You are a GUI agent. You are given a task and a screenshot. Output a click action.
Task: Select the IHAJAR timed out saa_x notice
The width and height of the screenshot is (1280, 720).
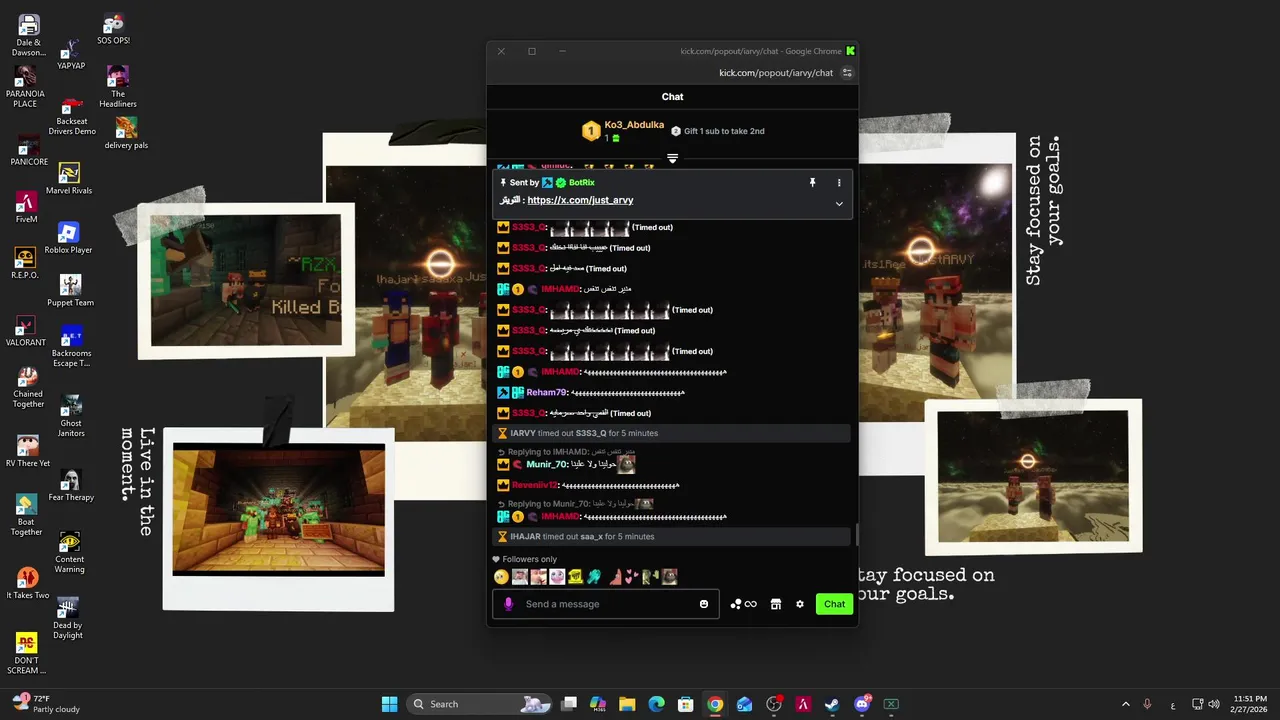[x=672, y=537]
